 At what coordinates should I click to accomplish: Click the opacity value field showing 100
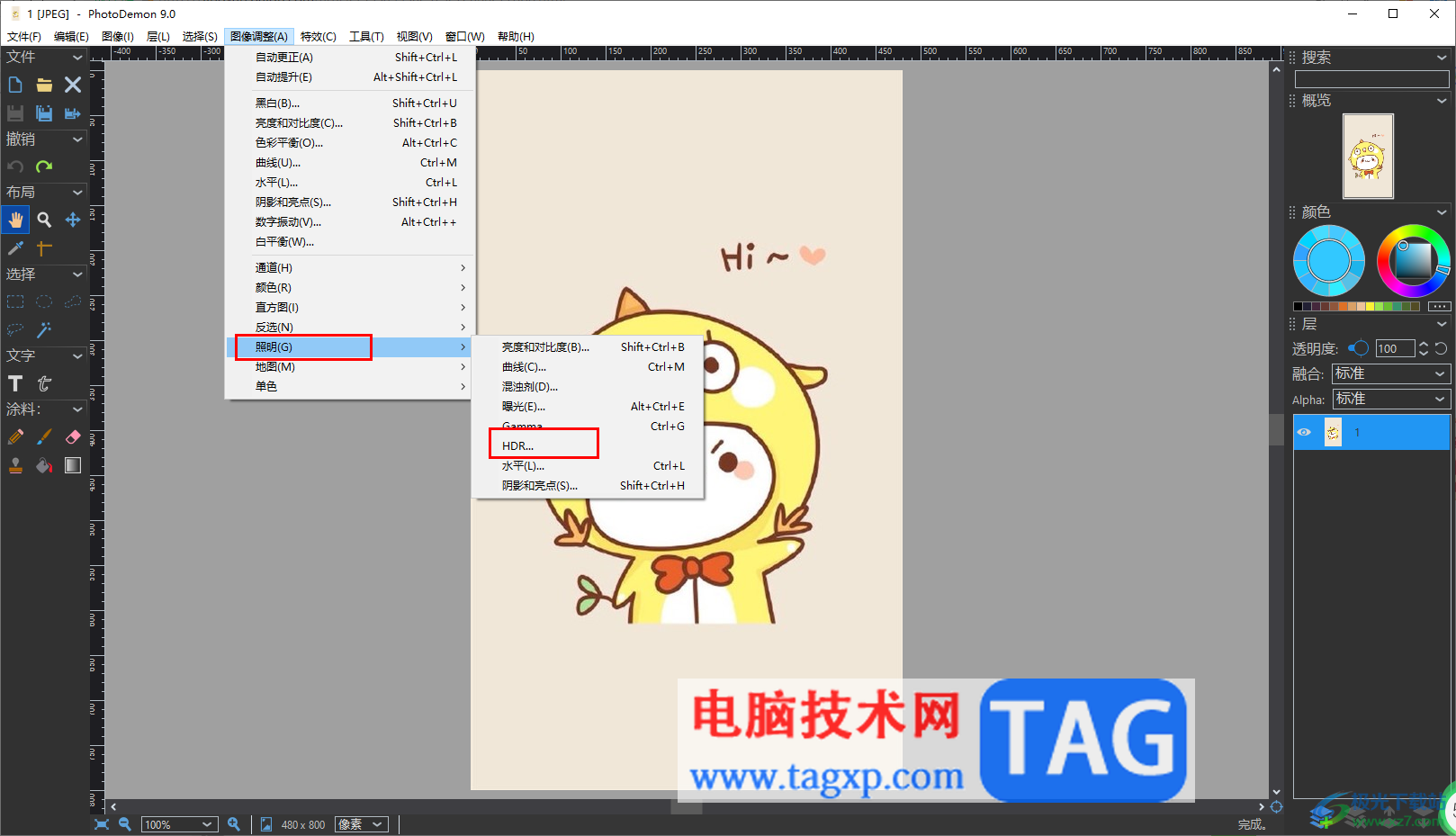pos(1395,349)
